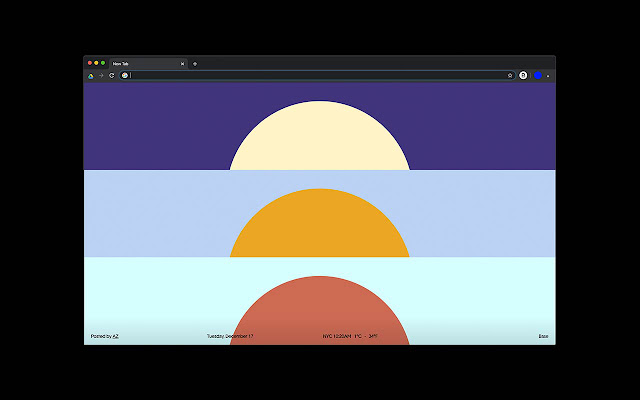Open the white circular extension icon

523,76
